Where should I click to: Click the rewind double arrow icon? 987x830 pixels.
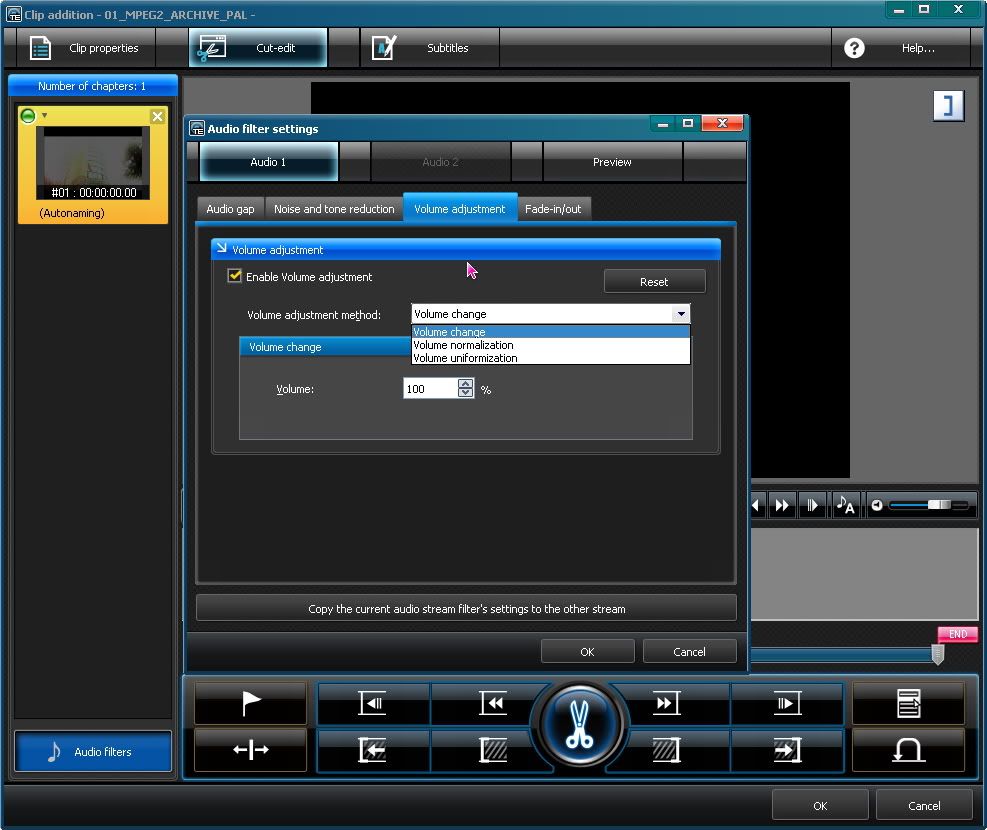point(492,704)
